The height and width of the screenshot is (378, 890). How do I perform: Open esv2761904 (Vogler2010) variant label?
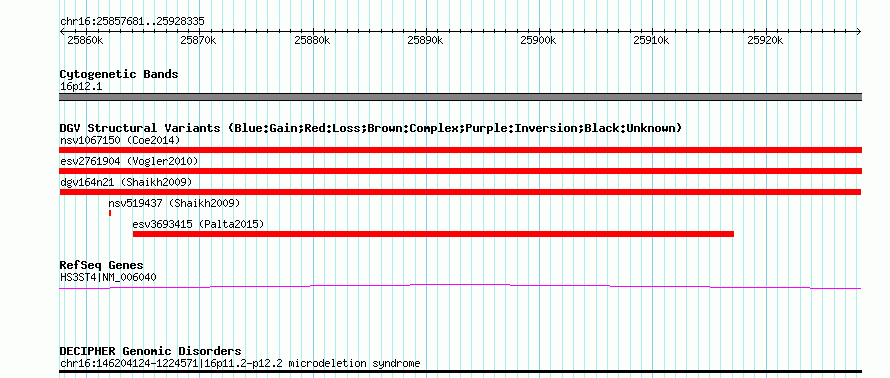click(x=129, y=162)
